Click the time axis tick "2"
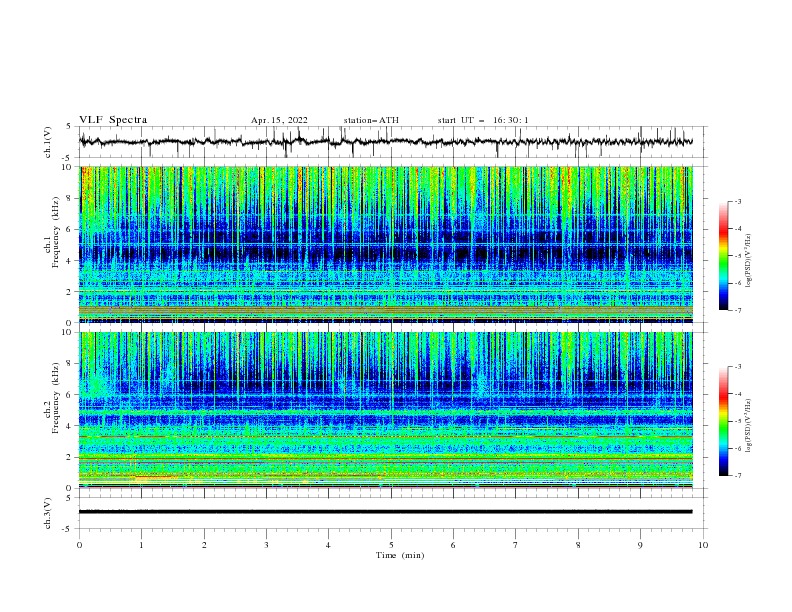Screen dimensions: 792x612 204,545
